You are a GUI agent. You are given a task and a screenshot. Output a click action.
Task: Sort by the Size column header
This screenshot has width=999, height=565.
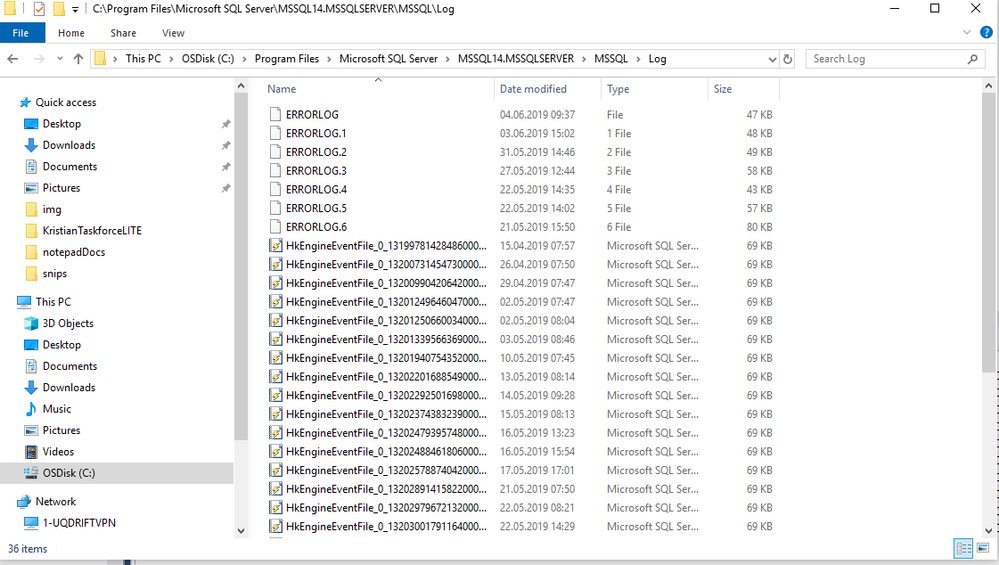pyautogui.click(x=722, y=89)
